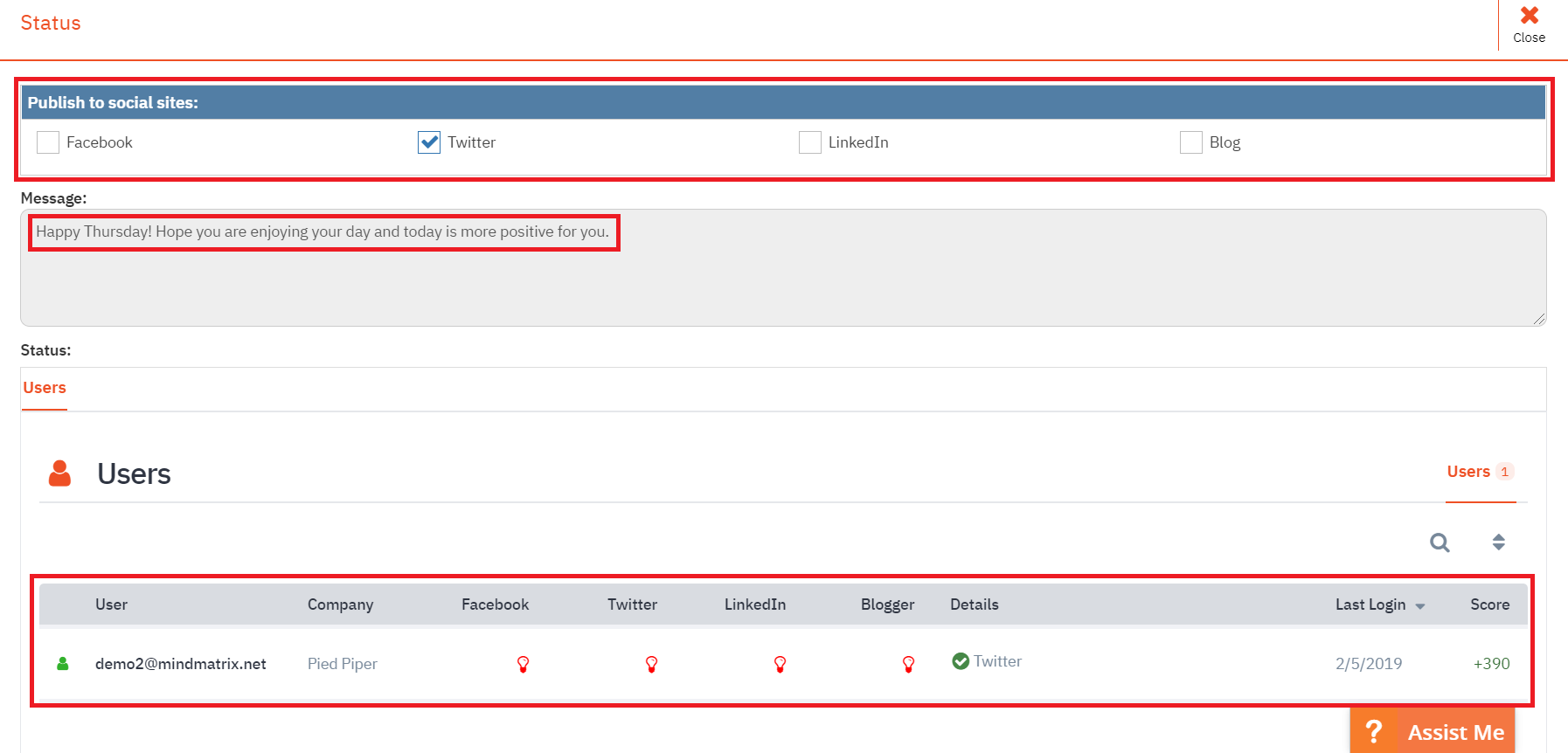
Task: Sort by the Facebook column header
Action: click(x=495, y=604)
